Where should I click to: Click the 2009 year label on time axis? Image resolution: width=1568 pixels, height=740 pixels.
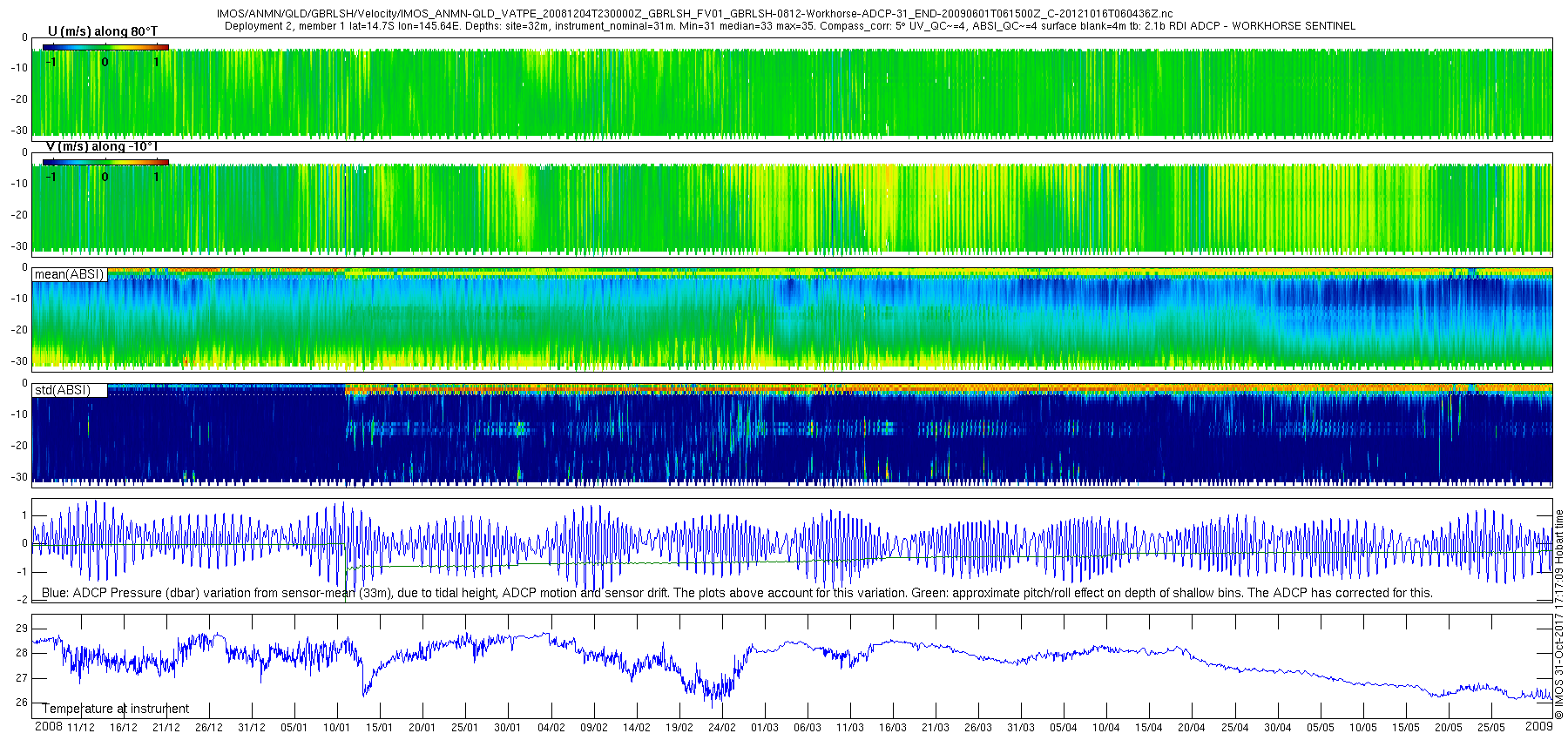tap(1539, 726)
